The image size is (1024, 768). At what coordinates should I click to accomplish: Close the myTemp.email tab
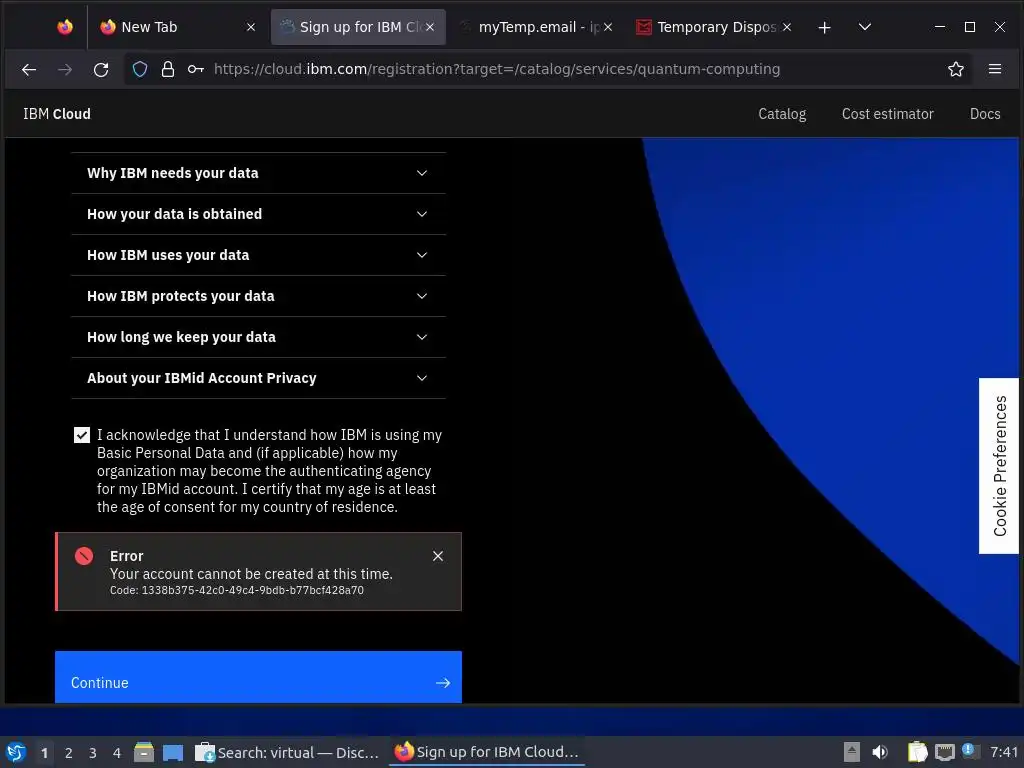608,27
